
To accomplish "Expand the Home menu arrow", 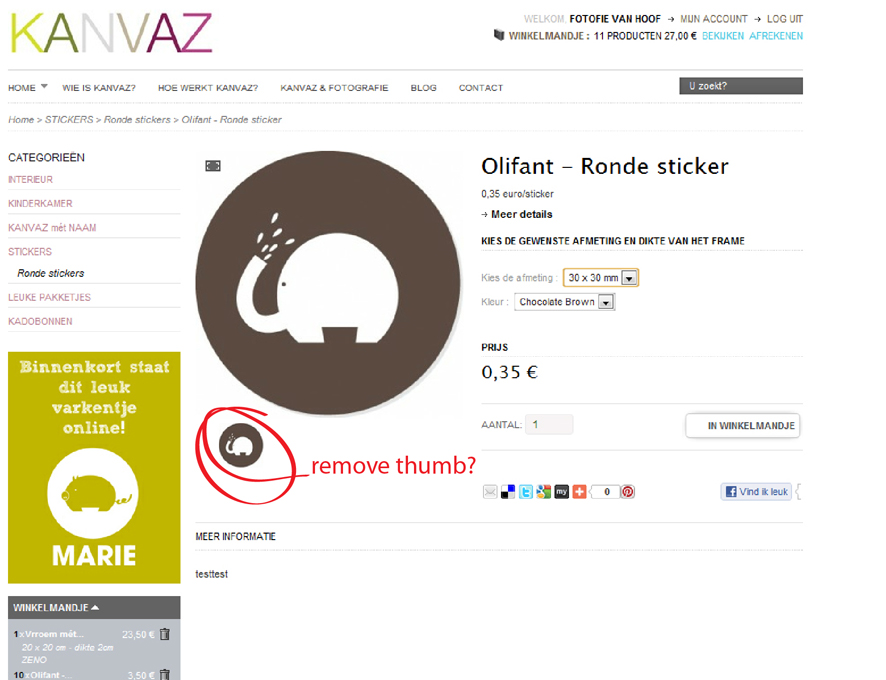I will pyautogui.click(x=44, y=86).
